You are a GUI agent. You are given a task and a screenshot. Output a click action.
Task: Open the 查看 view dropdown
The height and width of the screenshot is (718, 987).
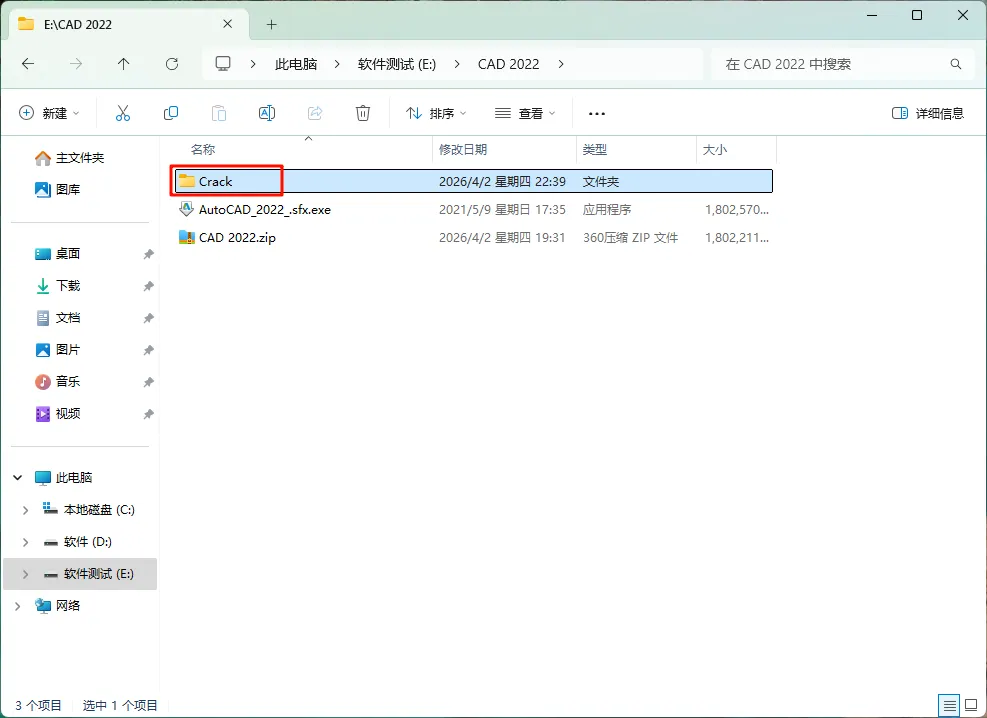(x=525, y=113)
